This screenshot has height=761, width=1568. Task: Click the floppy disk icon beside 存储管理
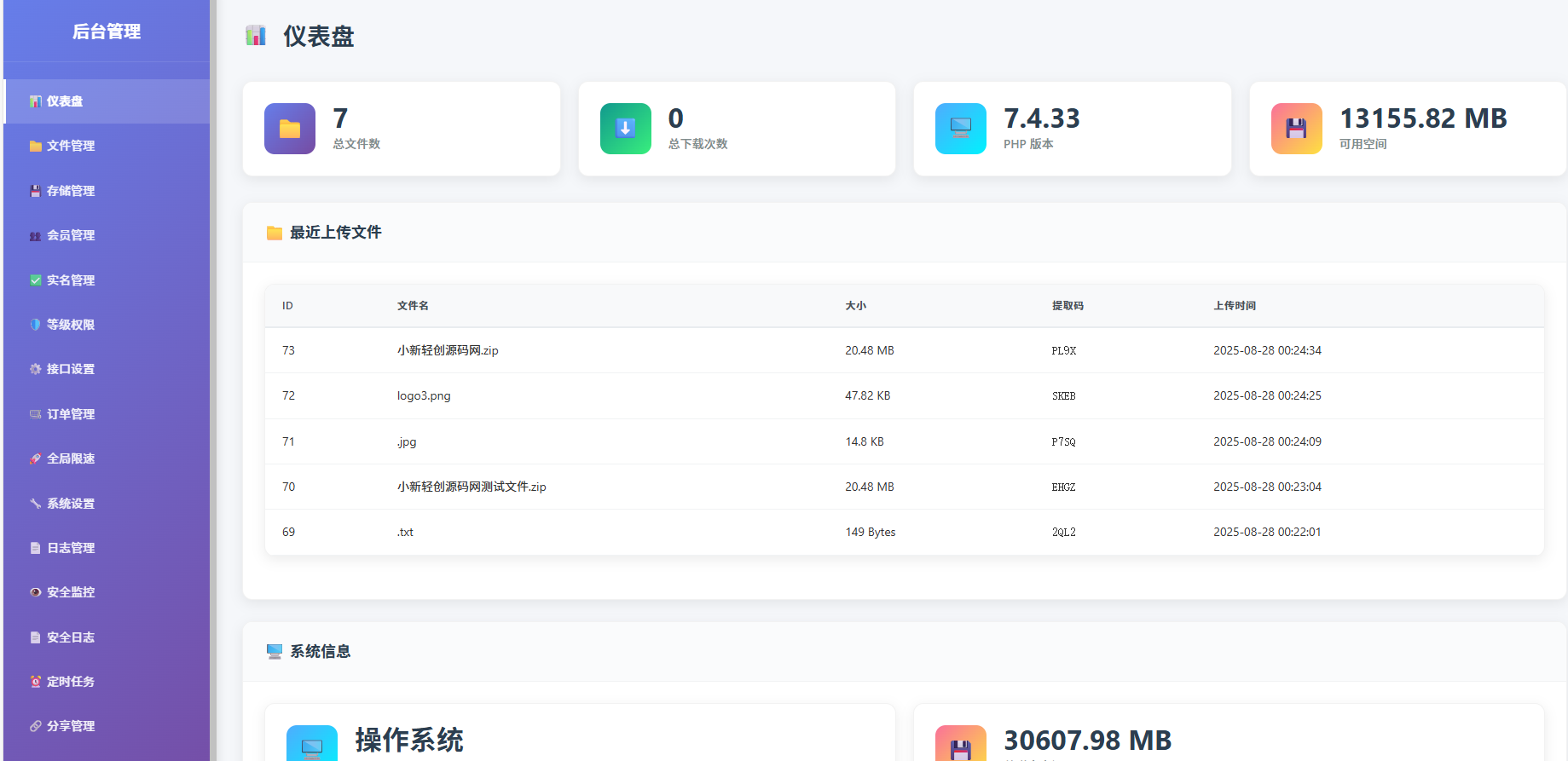(x=35, y=191)
